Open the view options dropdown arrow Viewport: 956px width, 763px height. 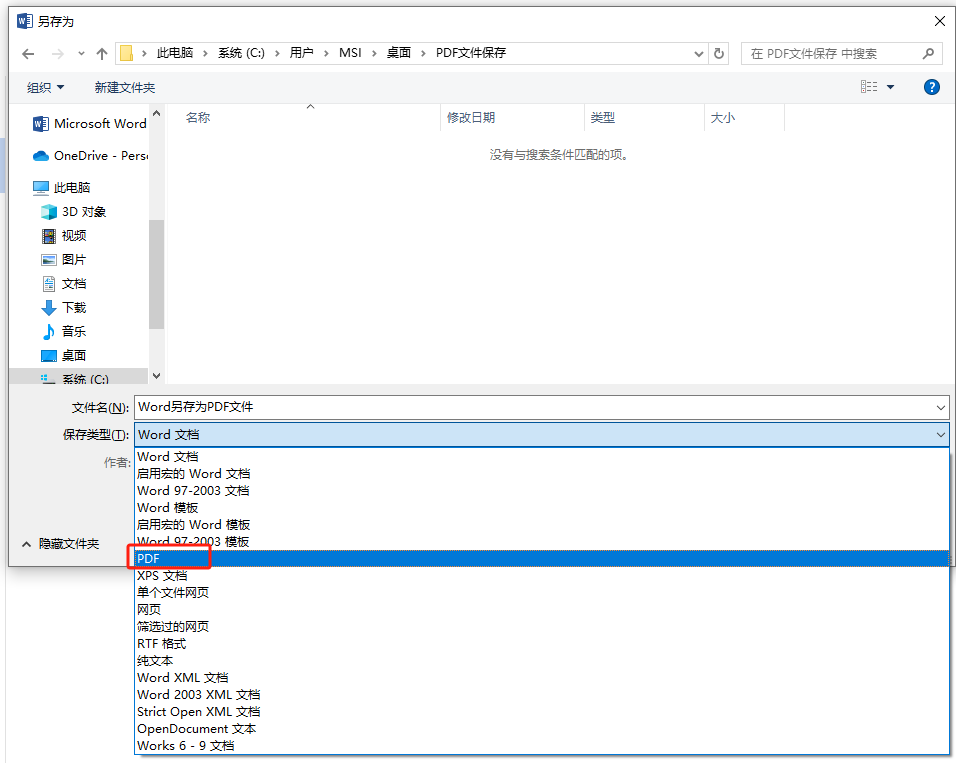click(889, 87)
